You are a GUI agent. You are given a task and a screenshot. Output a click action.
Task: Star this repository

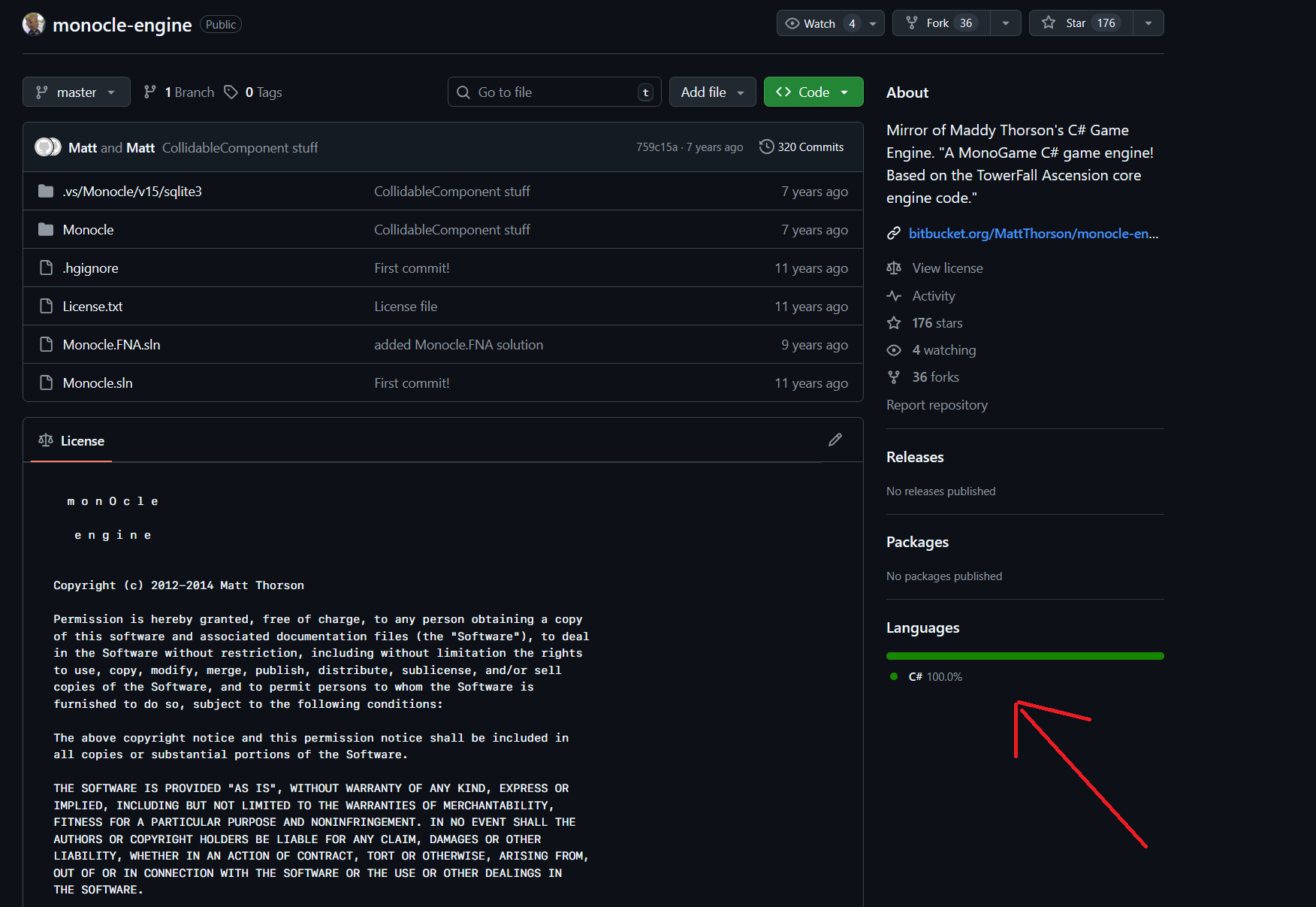point(1081,23)
